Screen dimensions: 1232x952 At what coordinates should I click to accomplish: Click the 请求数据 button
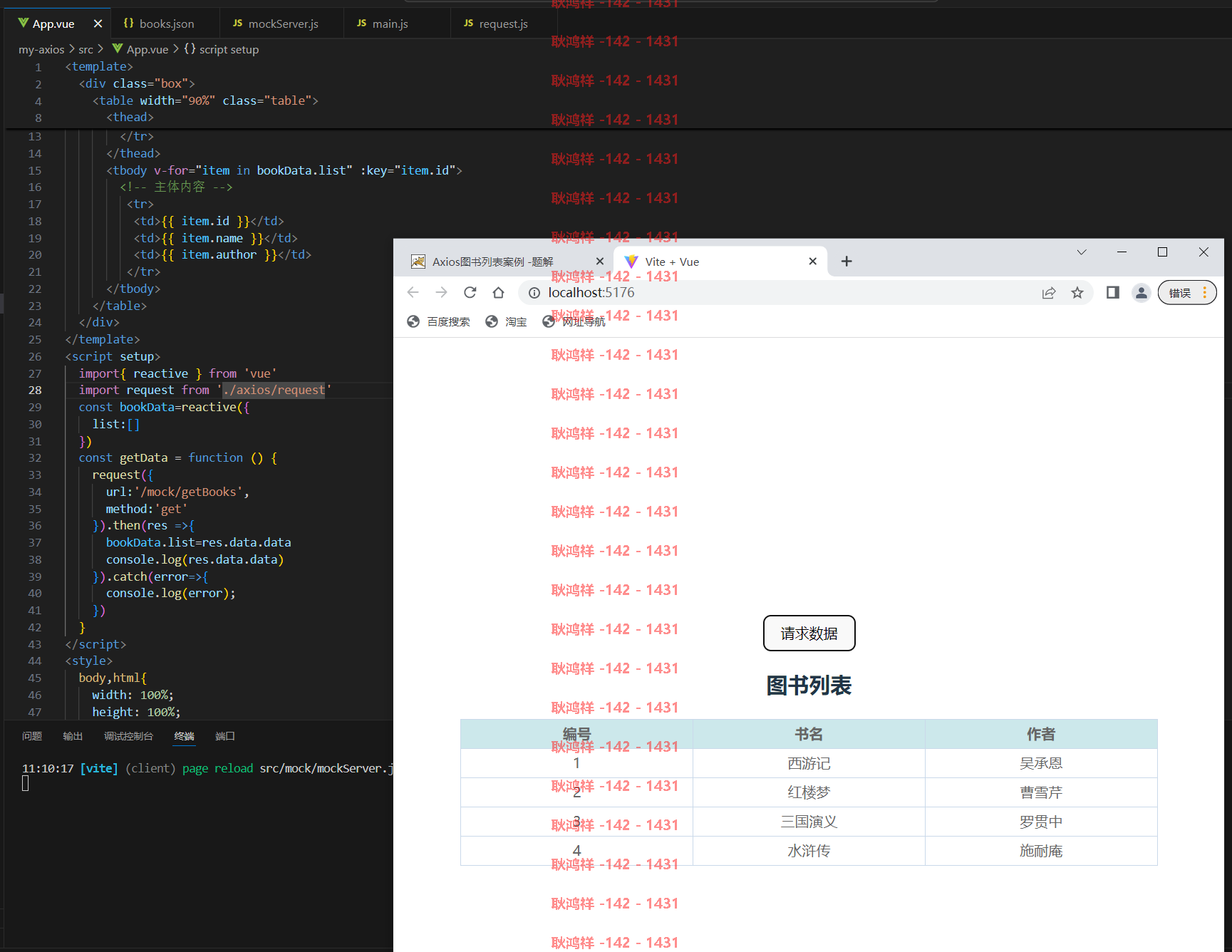[809, 633]
